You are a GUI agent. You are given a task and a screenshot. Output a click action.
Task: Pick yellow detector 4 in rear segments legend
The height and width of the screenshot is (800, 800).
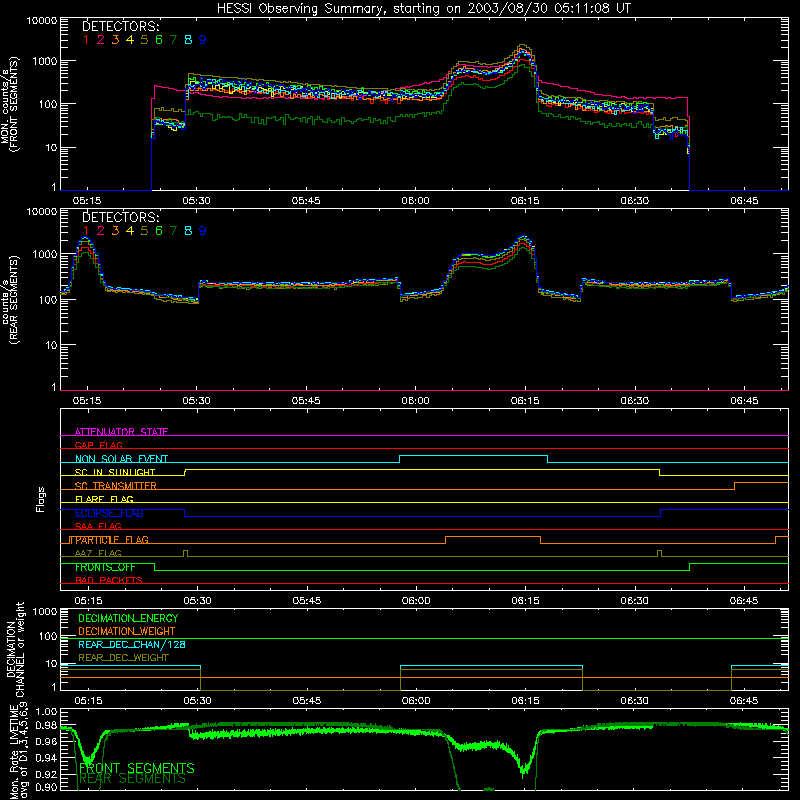(x=130, y=231)
